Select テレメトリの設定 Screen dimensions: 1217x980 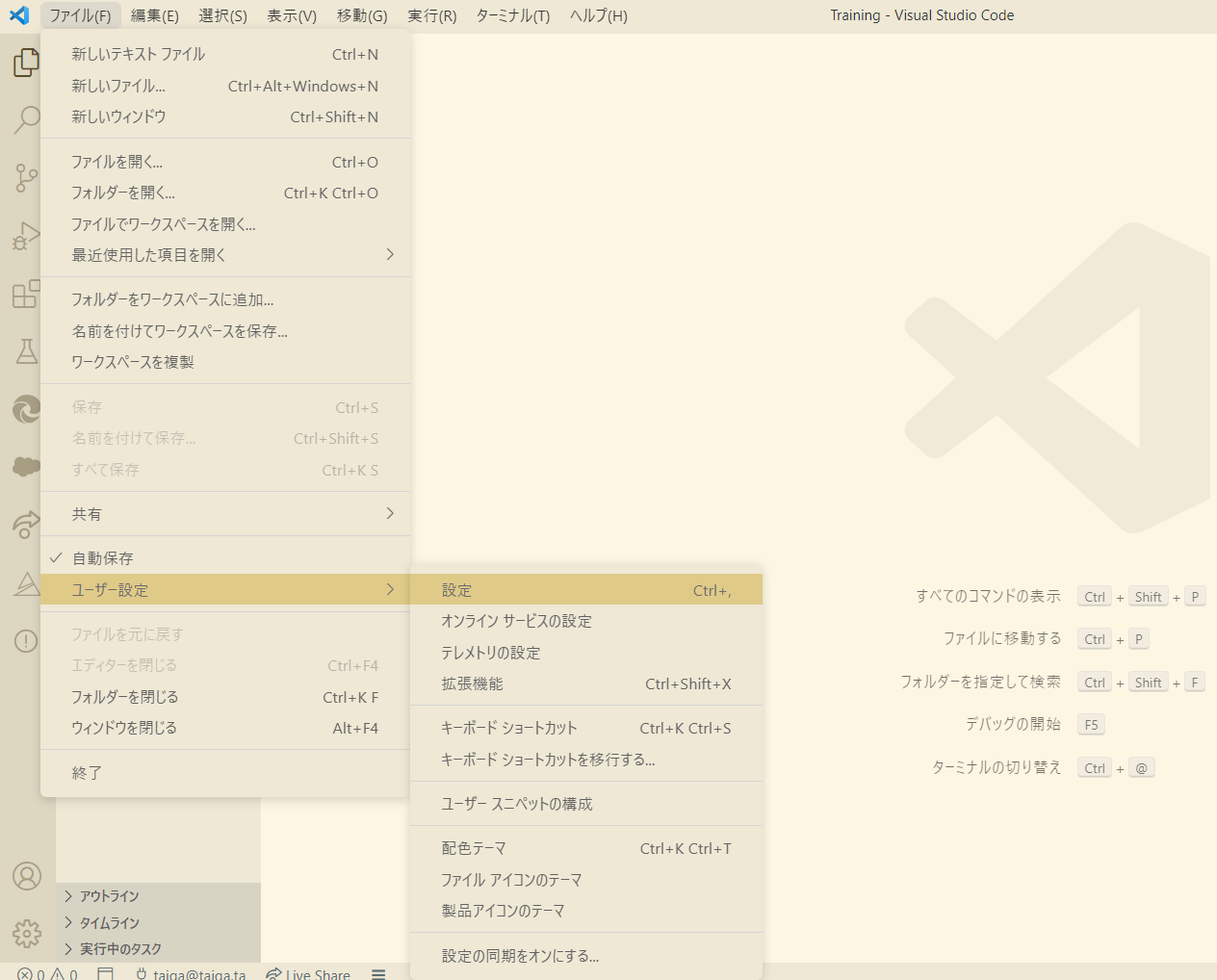(x=586, y=653)
